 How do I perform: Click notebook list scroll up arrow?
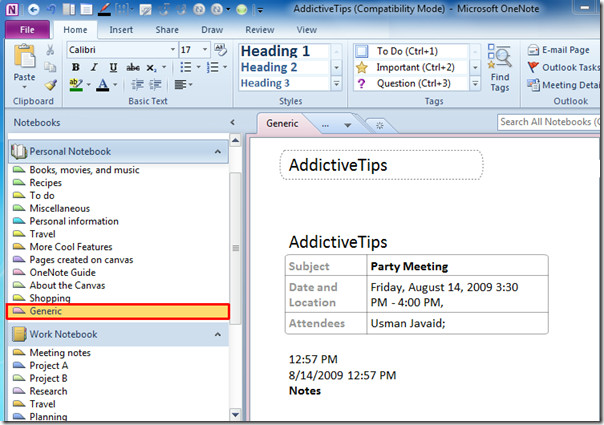click(x=235, y=140)
